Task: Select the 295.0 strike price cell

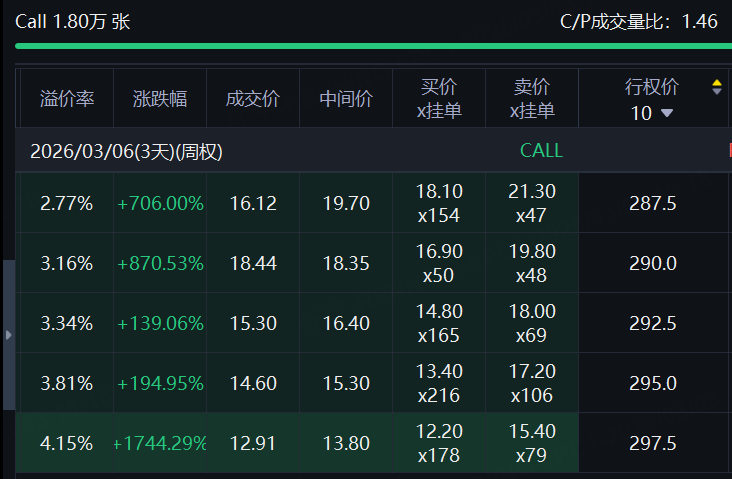Action: point(653,383)
